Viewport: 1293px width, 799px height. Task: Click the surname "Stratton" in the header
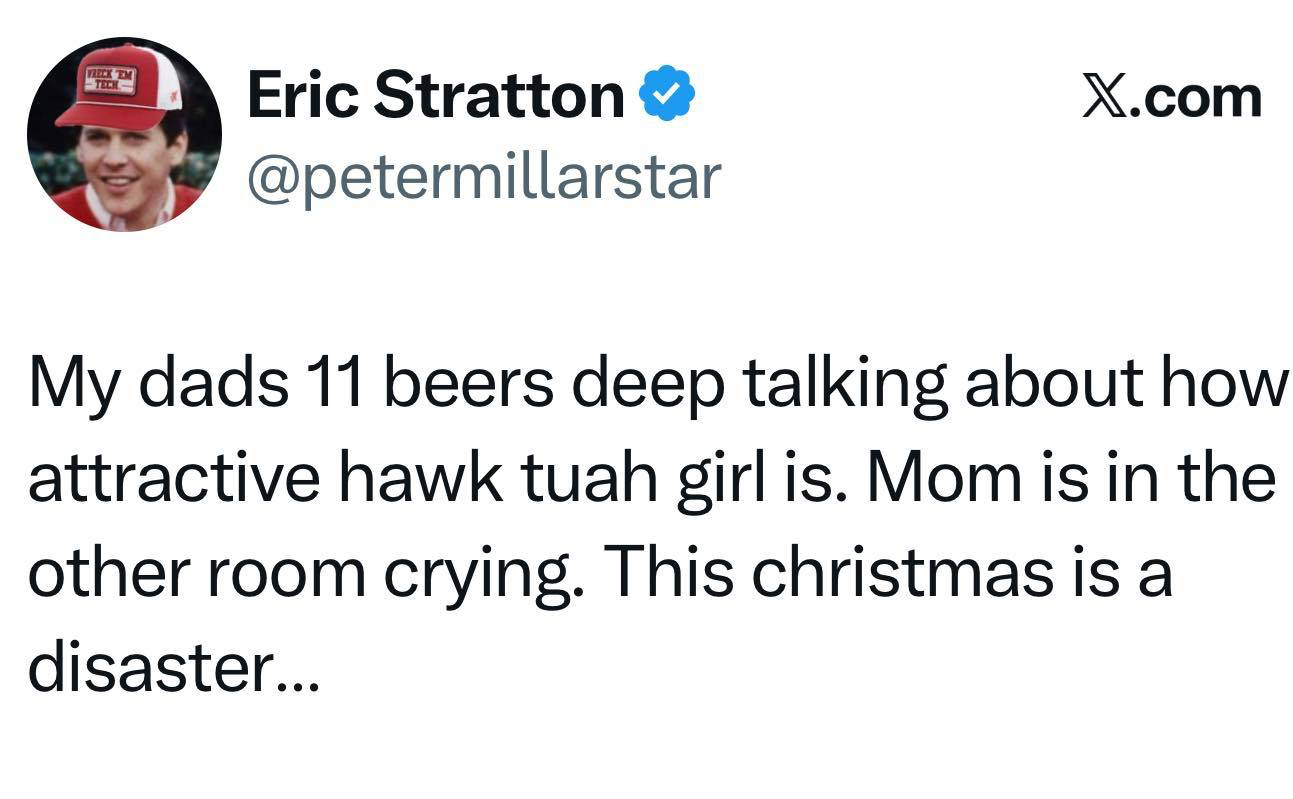[500, 96]
